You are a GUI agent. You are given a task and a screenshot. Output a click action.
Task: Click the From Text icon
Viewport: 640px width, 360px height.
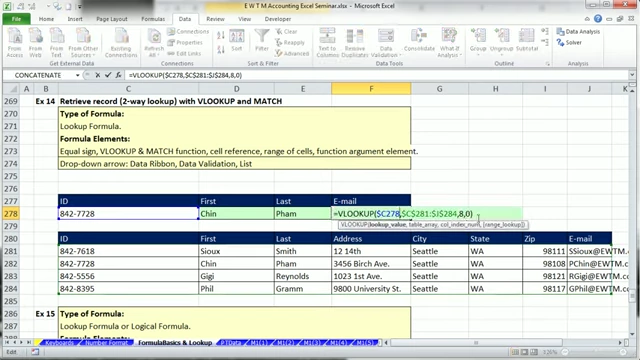coord(56,43)
